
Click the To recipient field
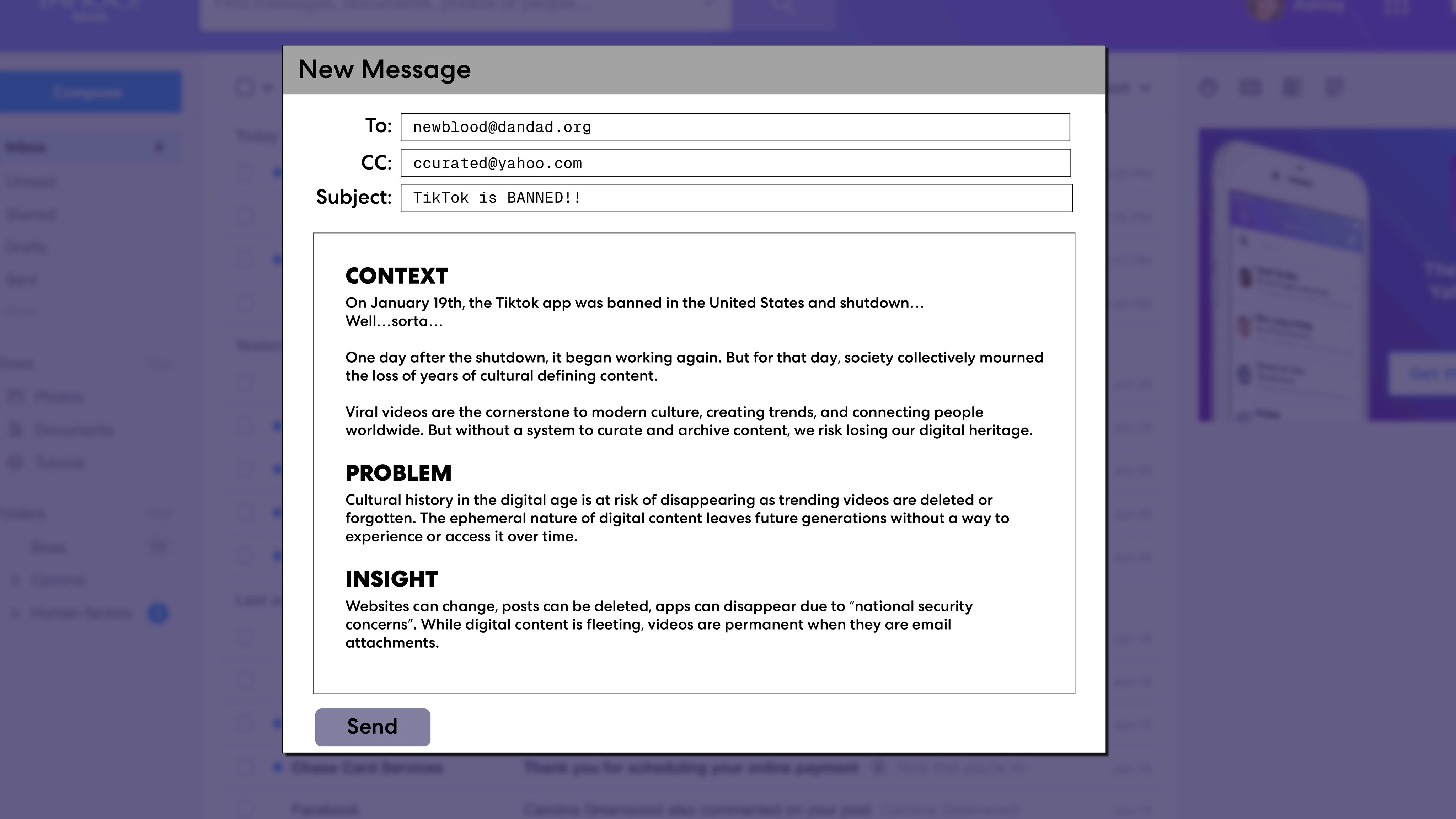pos(735,127)
